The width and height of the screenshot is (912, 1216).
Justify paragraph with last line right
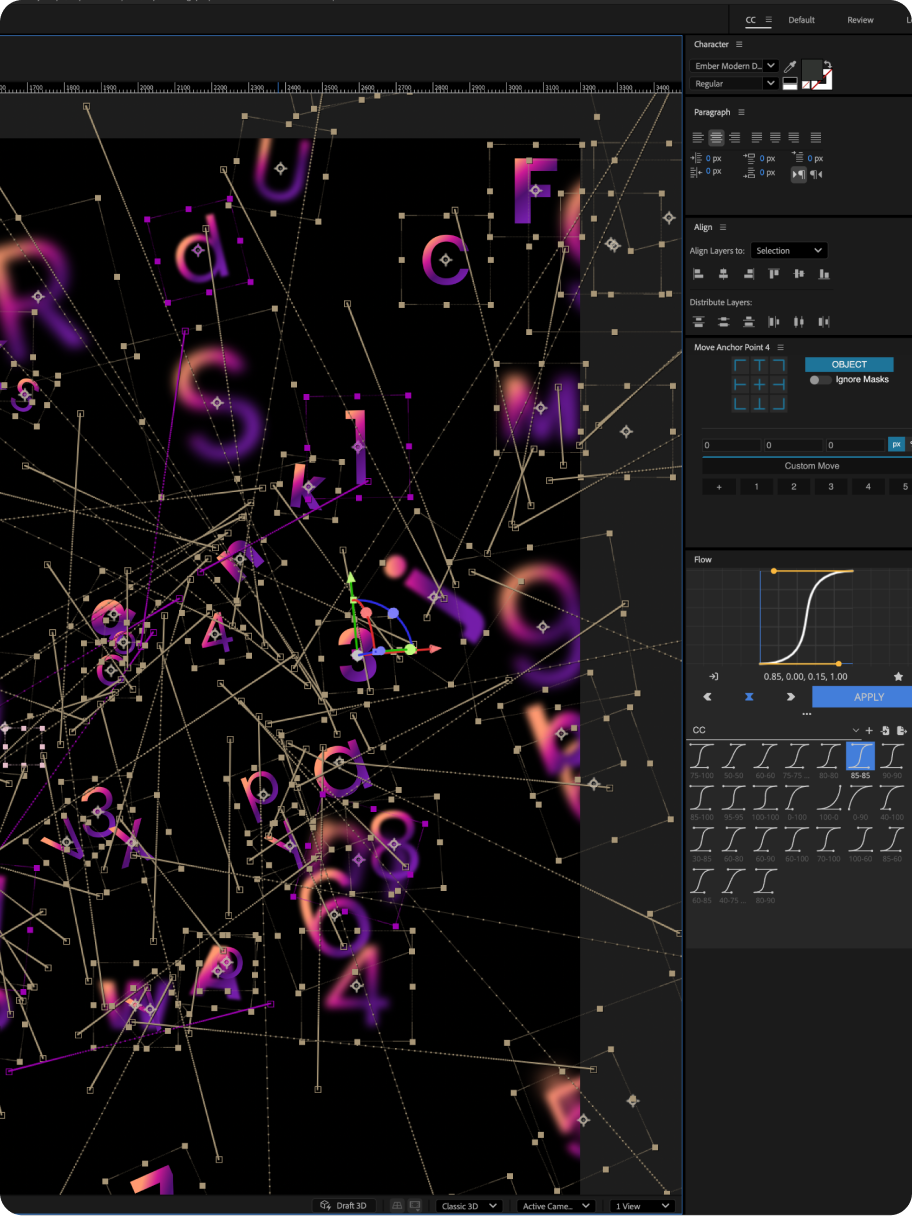793,137
